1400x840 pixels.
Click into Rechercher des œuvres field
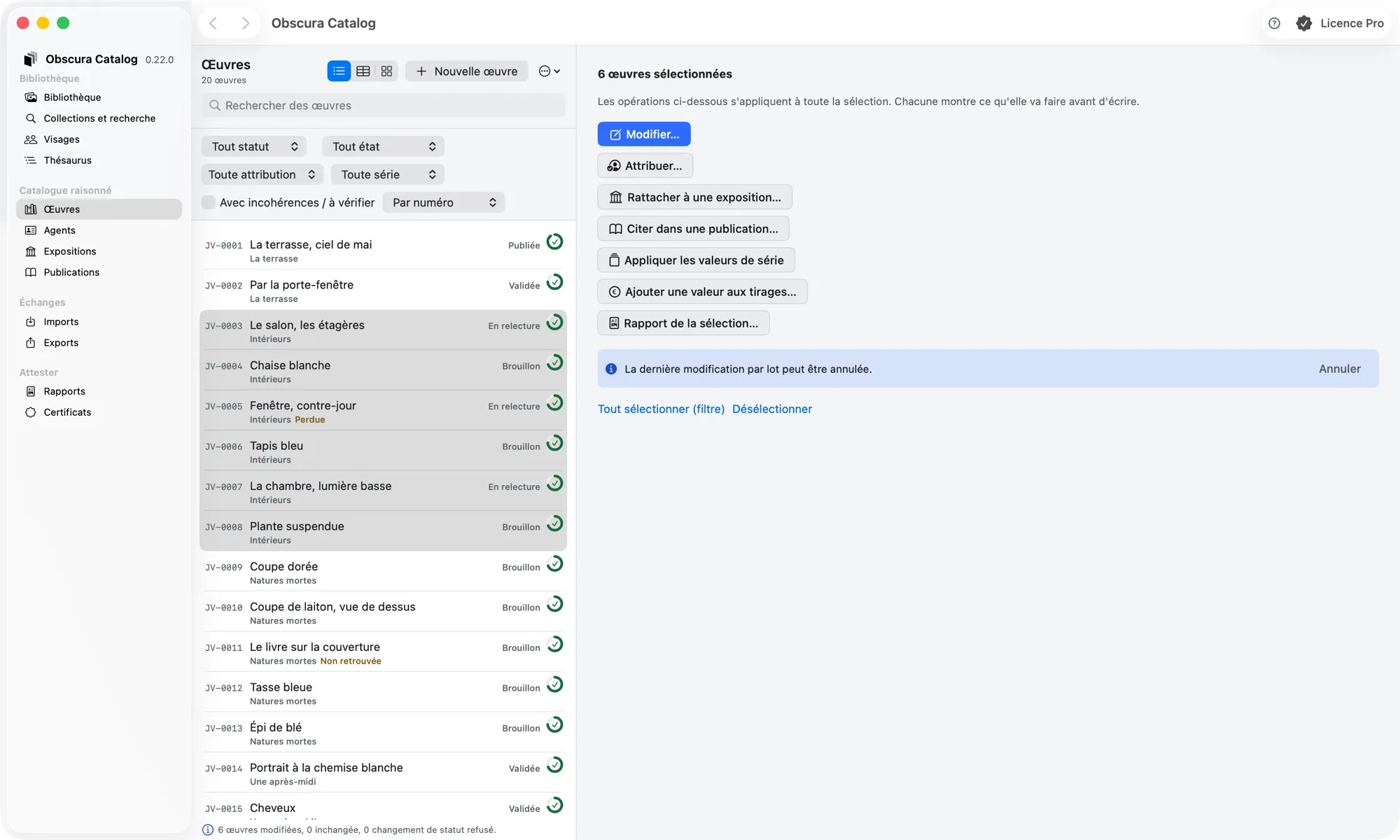pos(384,106)
